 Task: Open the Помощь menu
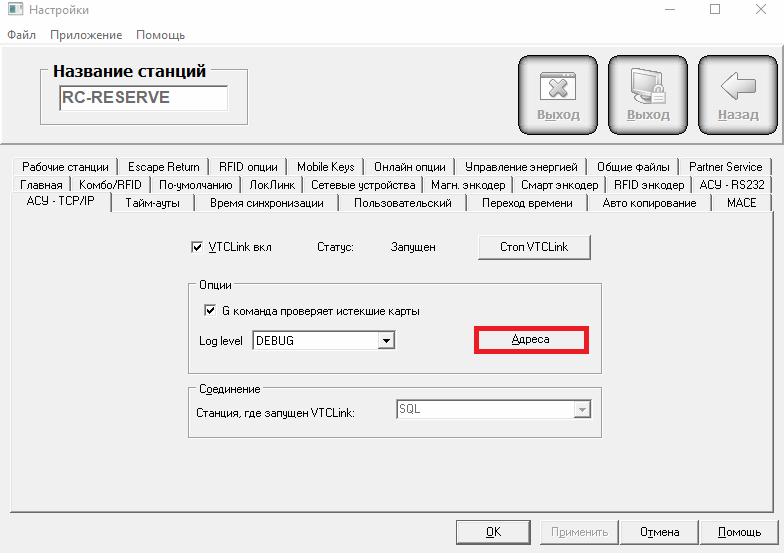pyautogui.click(x=160, y=35)
